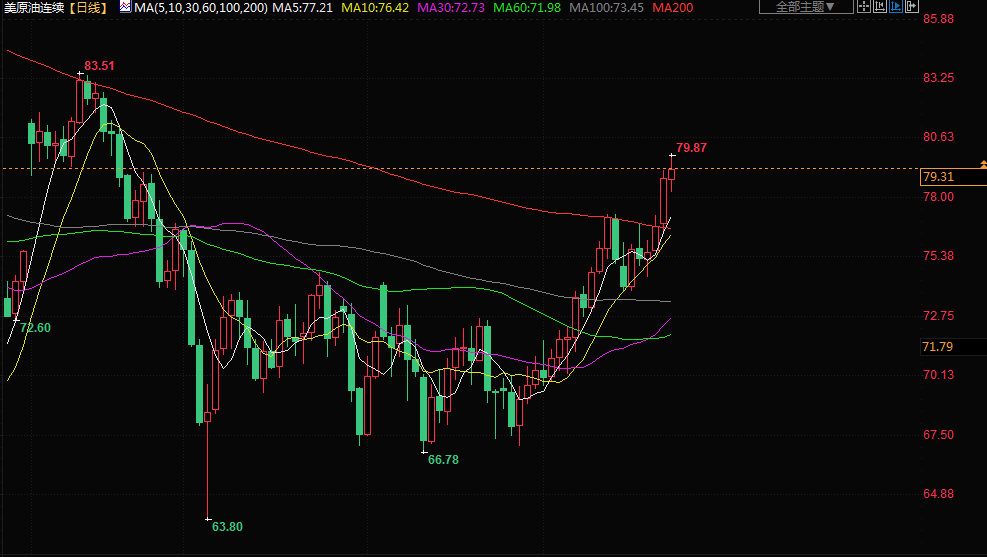Click the 63.80 low label
Image resolution: width=987 pixels, height=557 pixels.
[x=227, y=527]
